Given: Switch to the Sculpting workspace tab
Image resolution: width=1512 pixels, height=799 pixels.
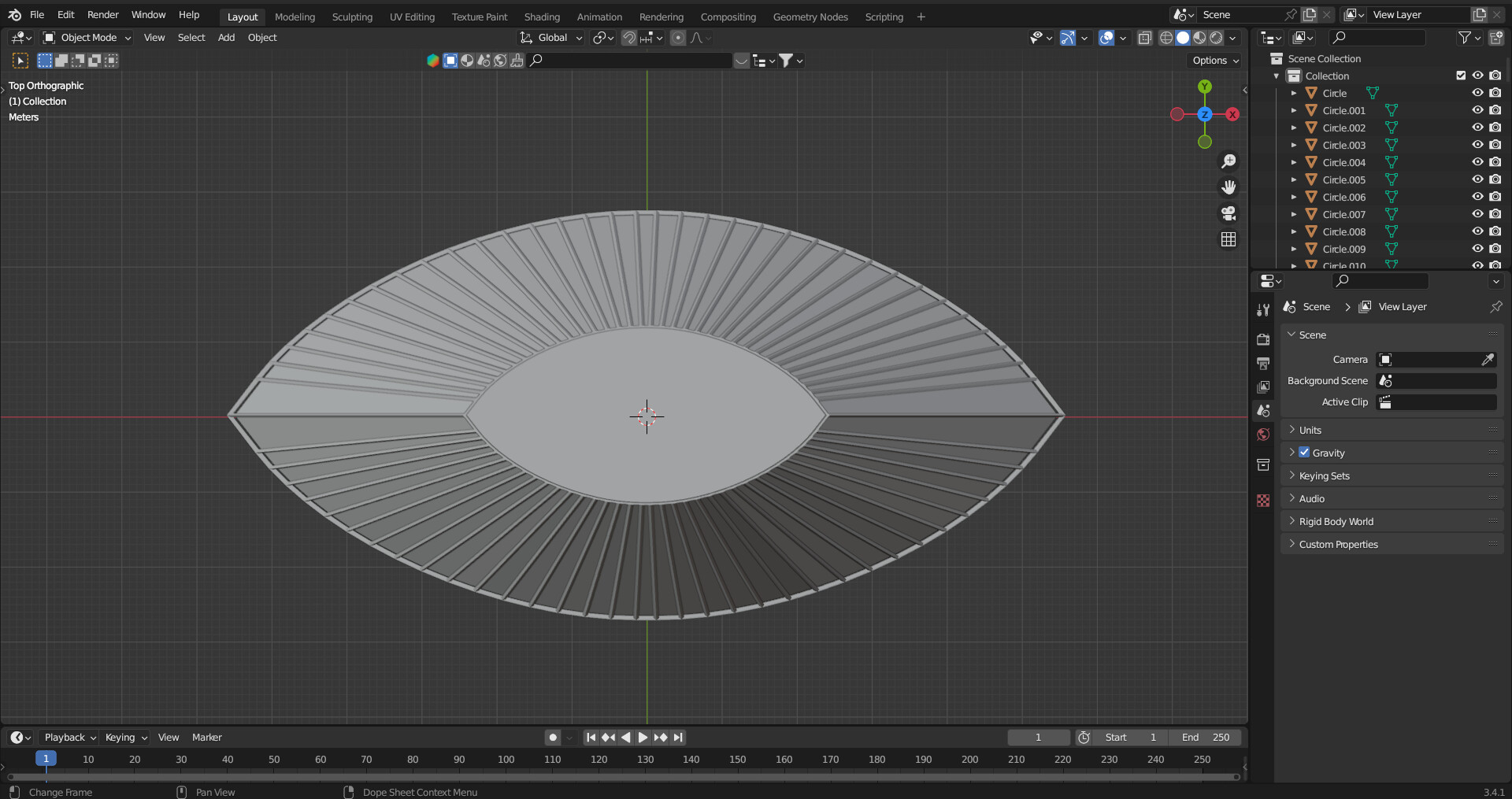Looking at the screenshot, I should coord(352,17).
